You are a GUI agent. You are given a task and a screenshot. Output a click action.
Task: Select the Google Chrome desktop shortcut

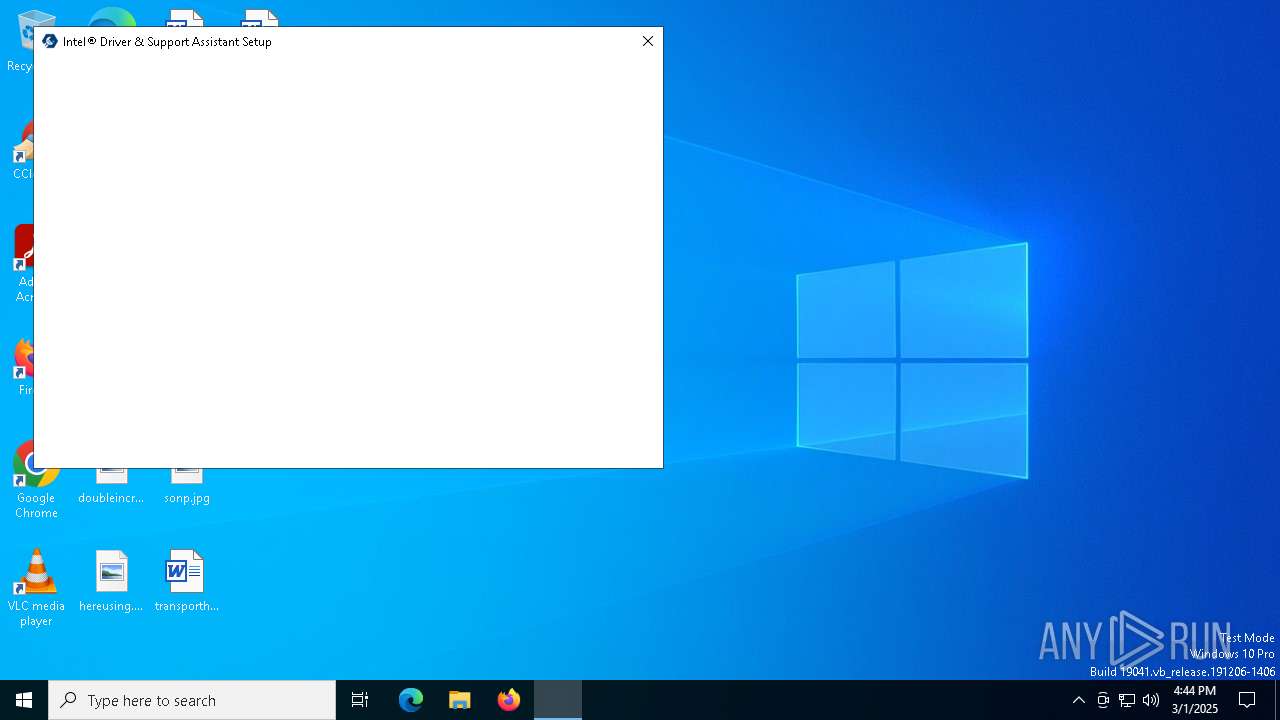[36, 481]
